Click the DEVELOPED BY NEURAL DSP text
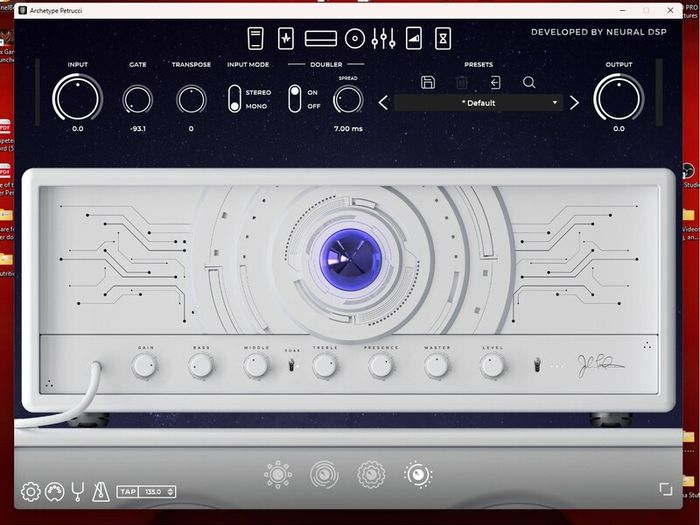This screenshot has height=525, width=700. coord(599,32)
